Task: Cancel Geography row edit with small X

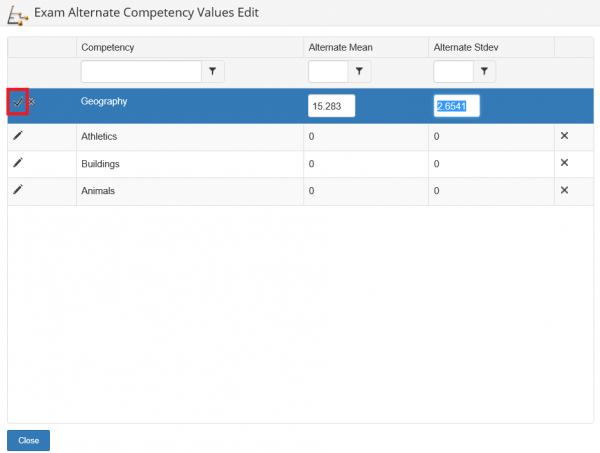Action: [32, 101]
